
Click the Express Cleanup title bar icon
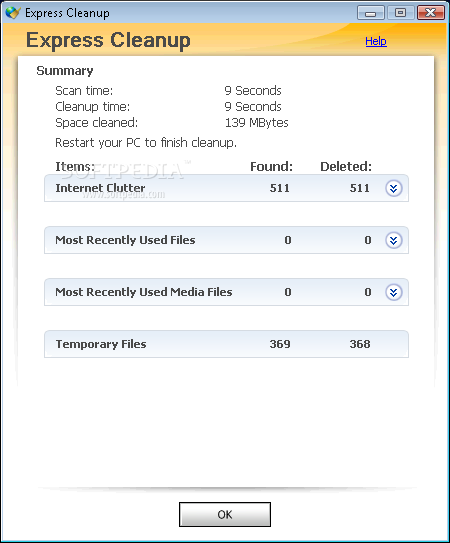point(13,13)
